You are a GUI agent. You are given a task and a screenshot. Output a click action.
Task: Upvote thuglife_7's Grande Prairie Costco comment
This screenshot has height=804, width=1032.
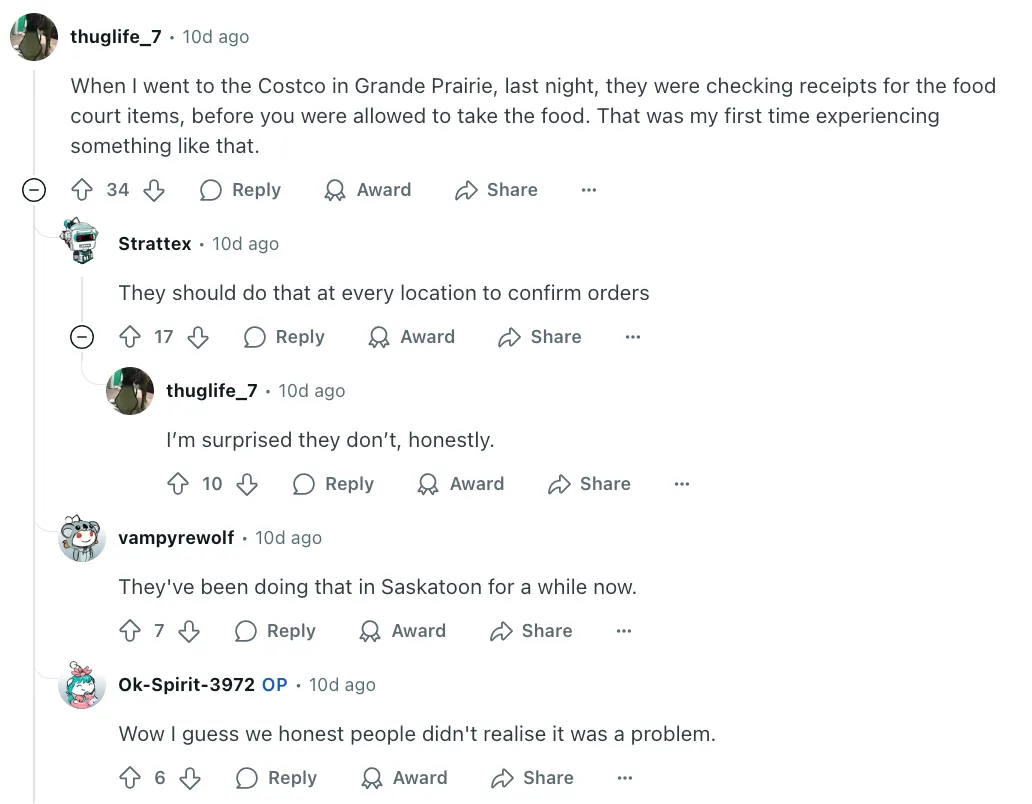[82, 190]
